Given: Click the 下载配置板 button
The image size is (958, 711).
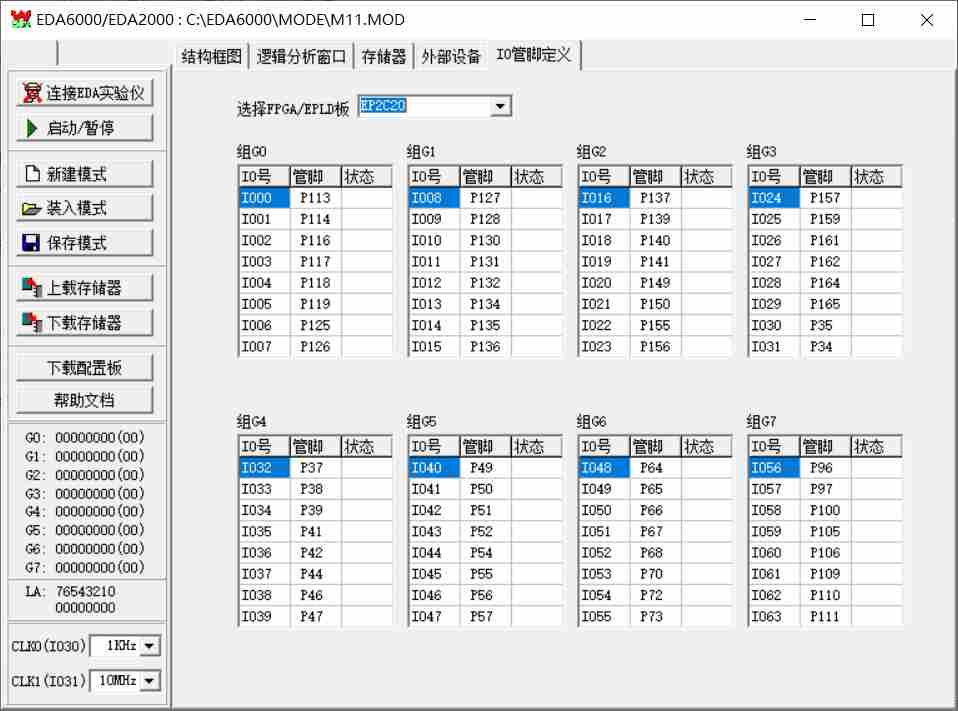Looking at the screenshot, I should click(84, 367).
